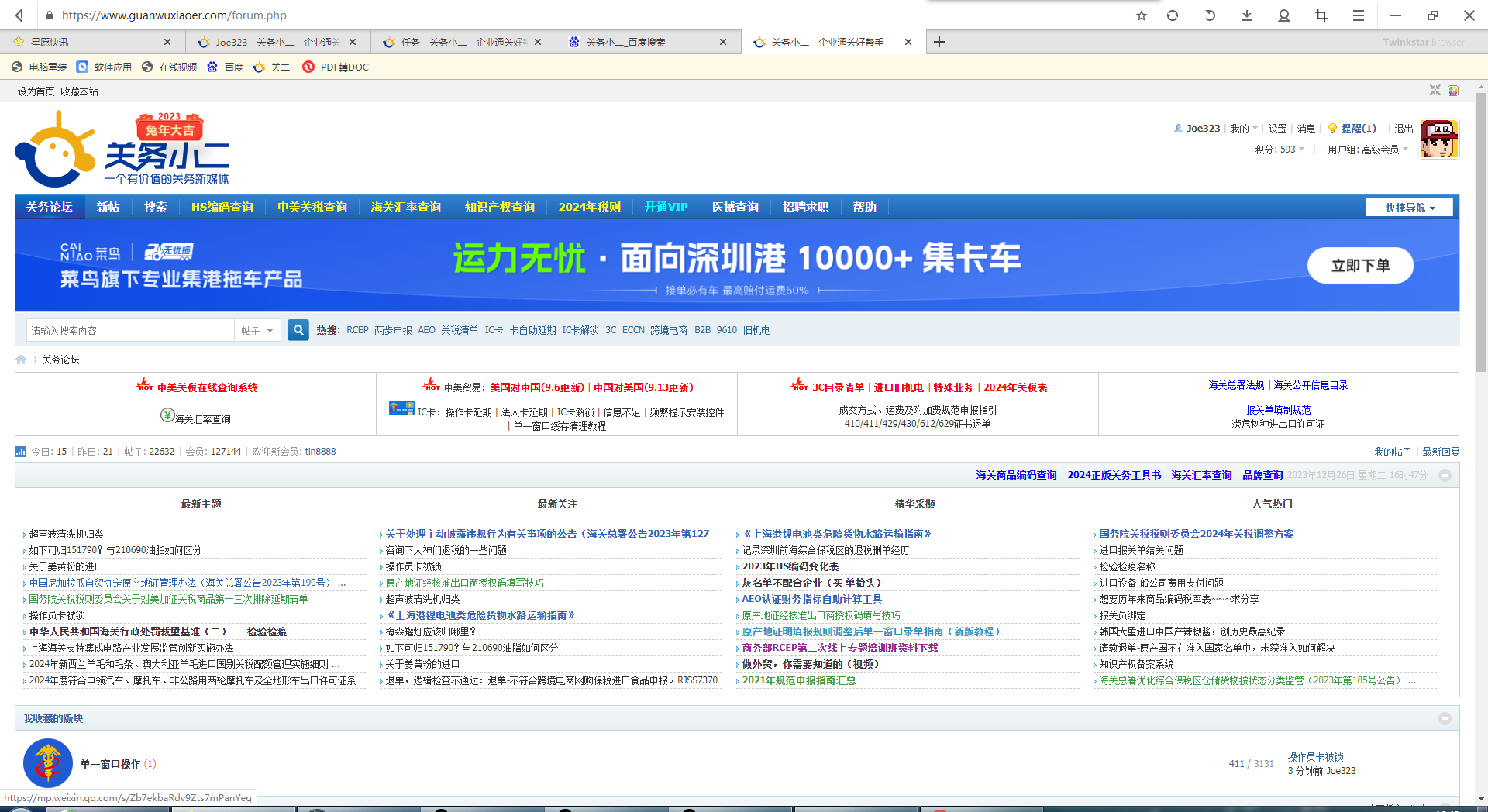
Task: Expand the 用户组: 高级会员 dropdown
Action: (1368, 150)
